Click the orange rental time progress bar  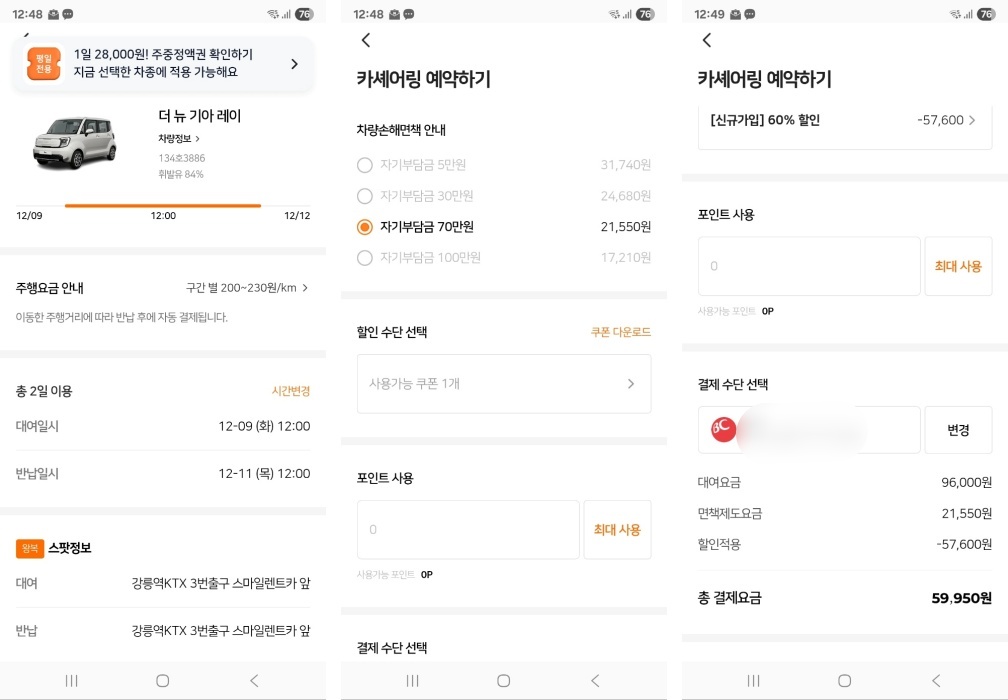click(163, 206)
